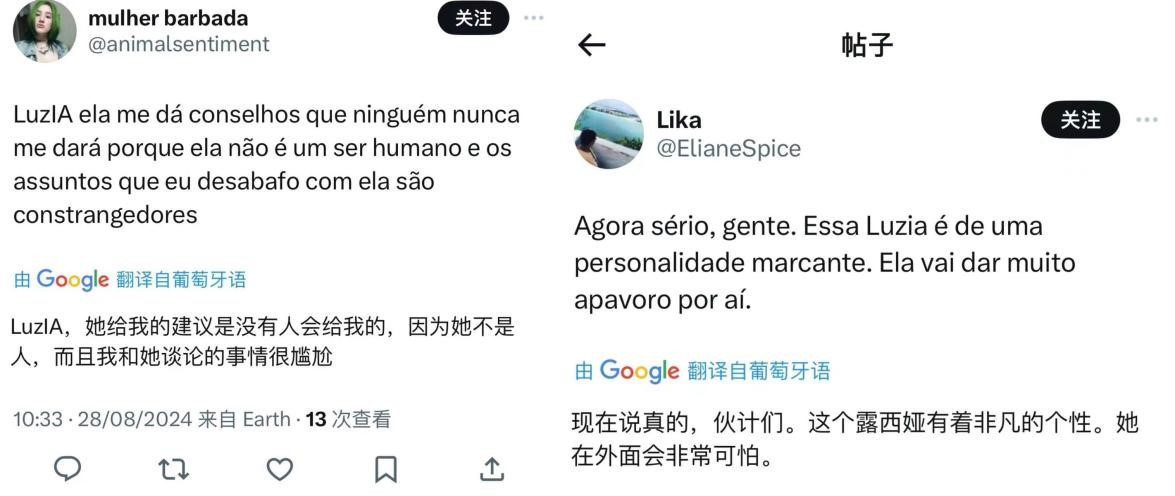Open mulher barbada's profile picture

click(x=44, y=30)
